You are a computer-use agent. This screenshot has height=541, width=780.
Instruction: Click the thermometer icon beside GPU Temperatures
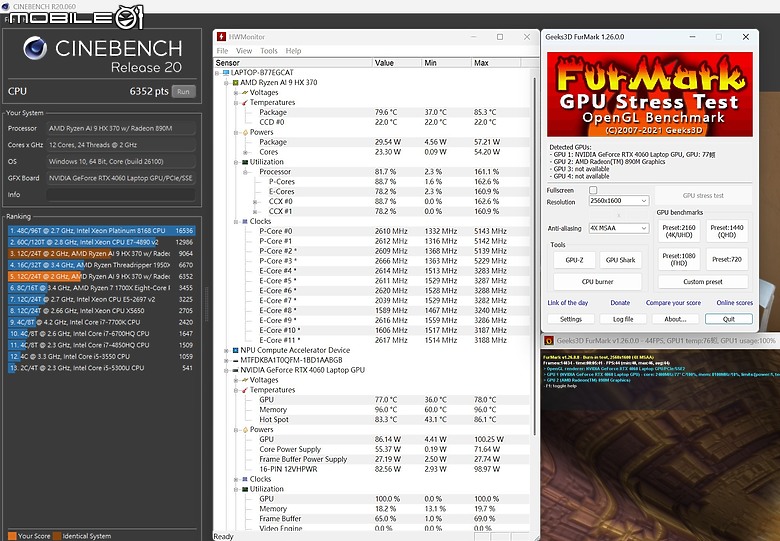point(245,390)
